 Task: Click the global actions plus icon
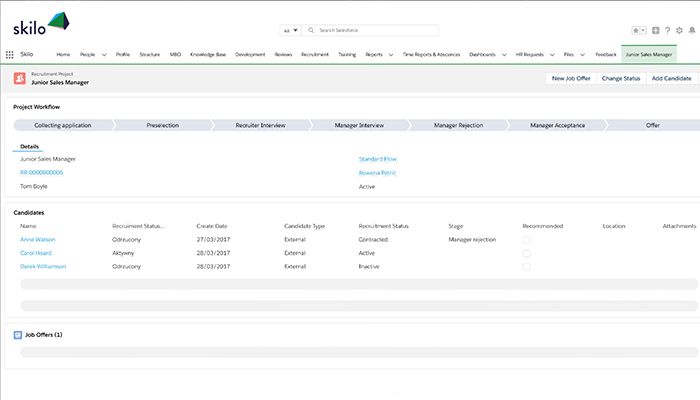(x=656, y=31)
